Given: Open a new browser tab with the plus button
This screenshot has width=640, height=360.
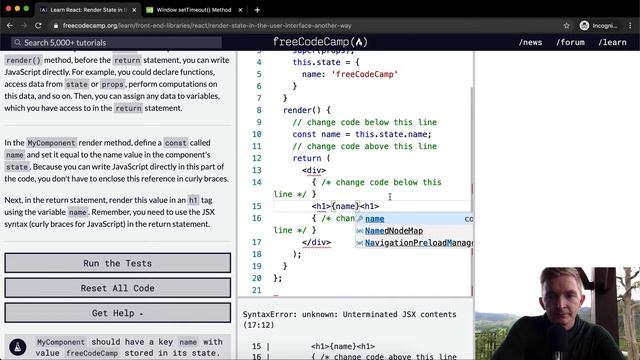Looking at the screenshot, I should (257, 10).
